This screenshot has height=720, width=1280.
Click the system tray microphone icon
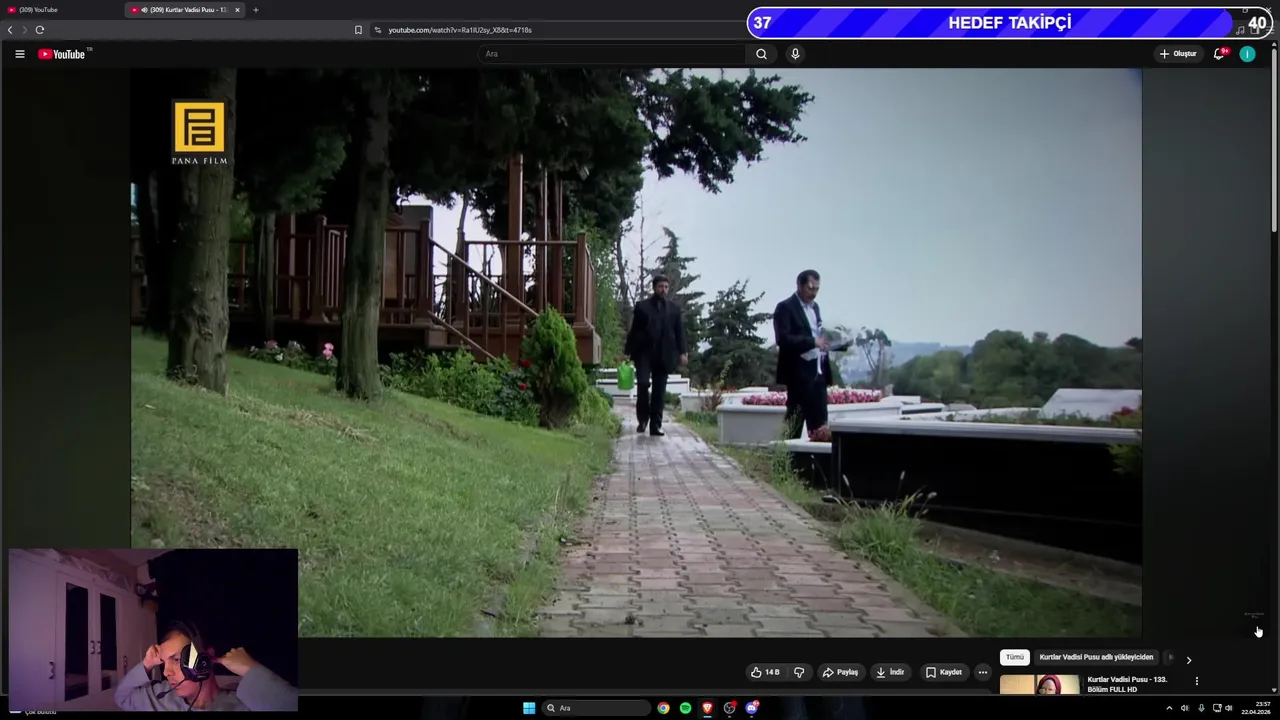tap(1201, 708)
